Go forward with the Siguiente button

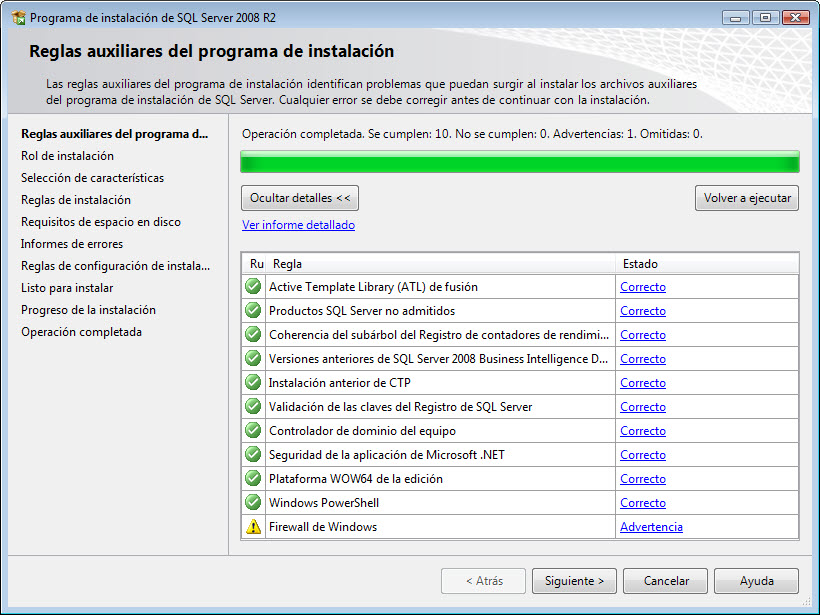pyautogui.click(x=574, y=581)
